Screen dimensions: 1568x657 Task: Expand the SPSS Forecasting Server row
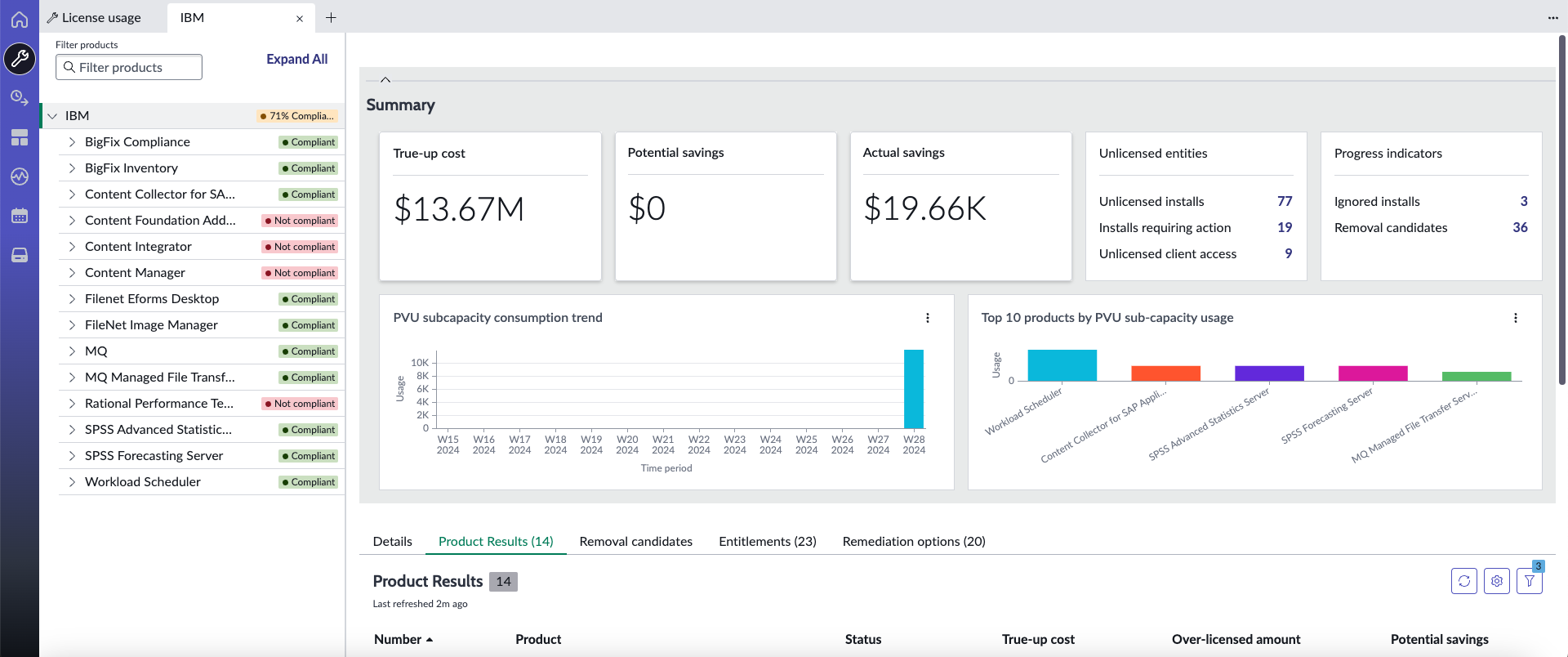coord(72,456)
